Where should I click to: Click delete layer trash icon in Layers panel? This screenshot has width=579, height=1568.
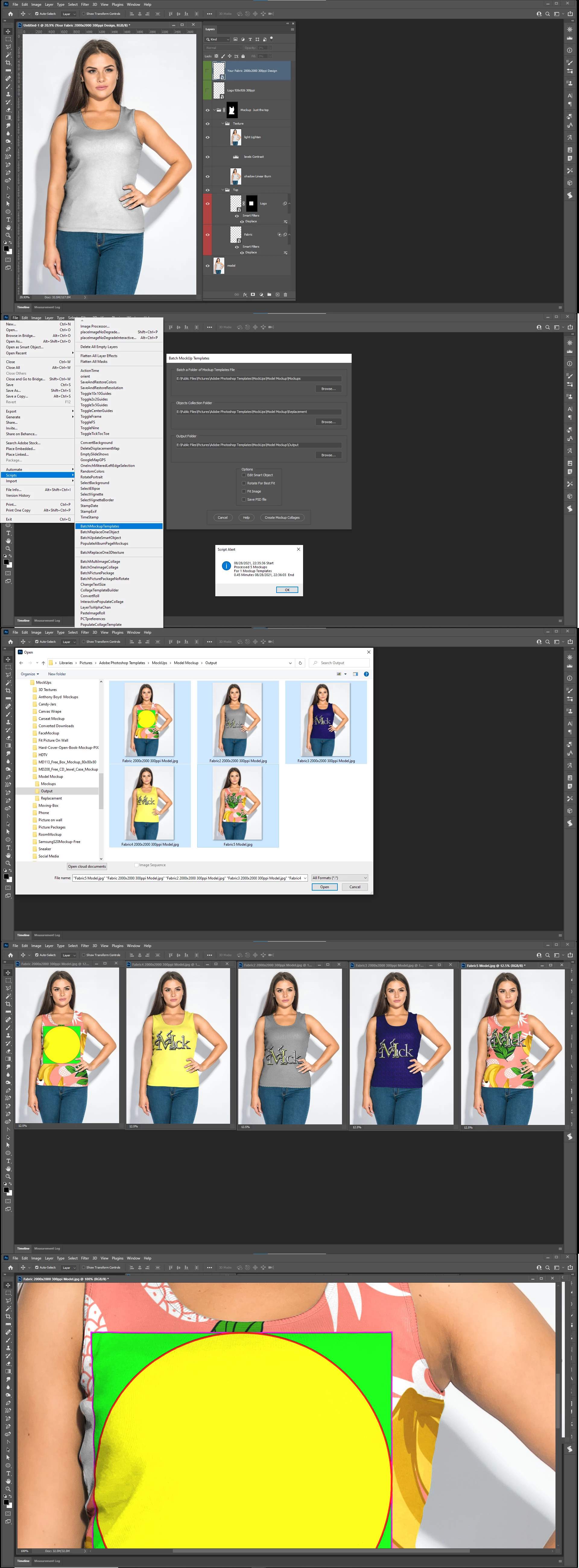285,295
